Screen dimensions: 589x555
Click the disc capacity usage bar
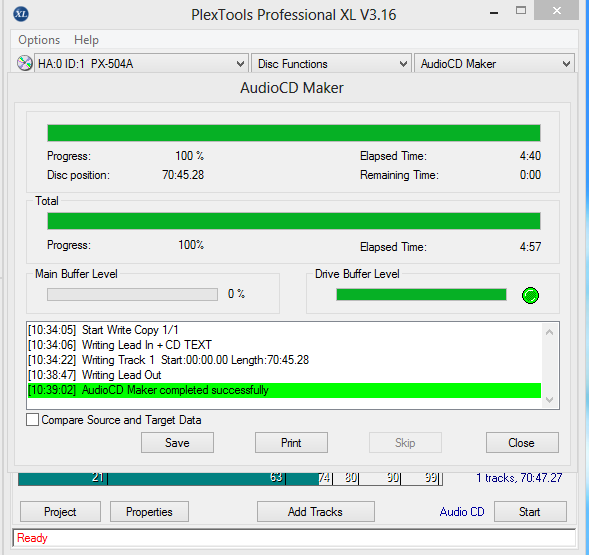[x=230, y=478]
